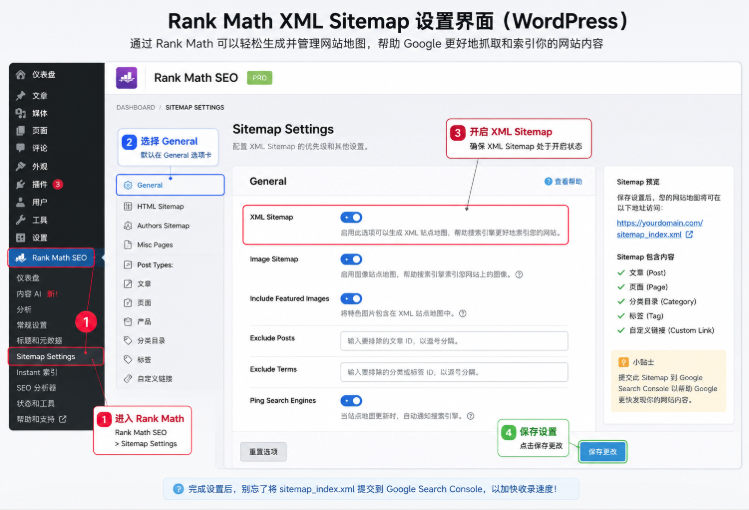Open 状态和工具 submenu item
Screen dimensions: 749x510
35,404
